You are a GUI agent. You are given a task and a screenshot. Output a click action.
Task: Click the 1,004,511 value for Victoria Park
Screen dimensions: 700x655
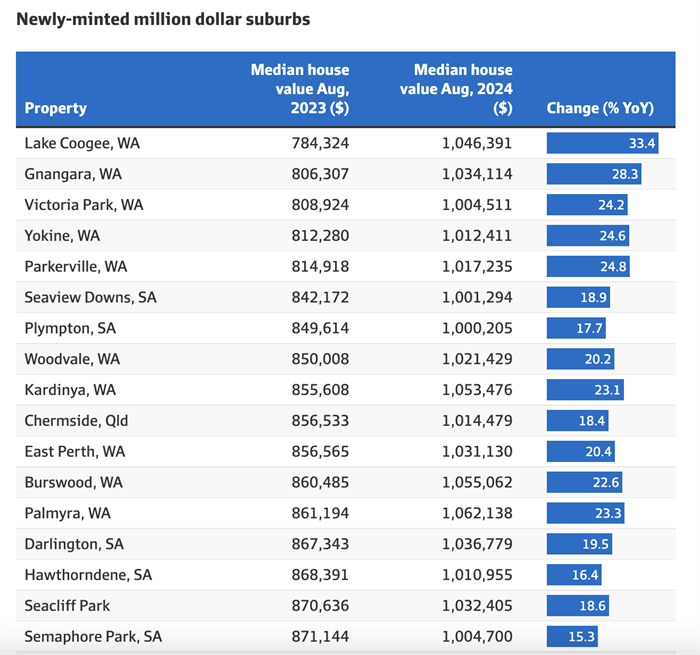tap(477, 205)
